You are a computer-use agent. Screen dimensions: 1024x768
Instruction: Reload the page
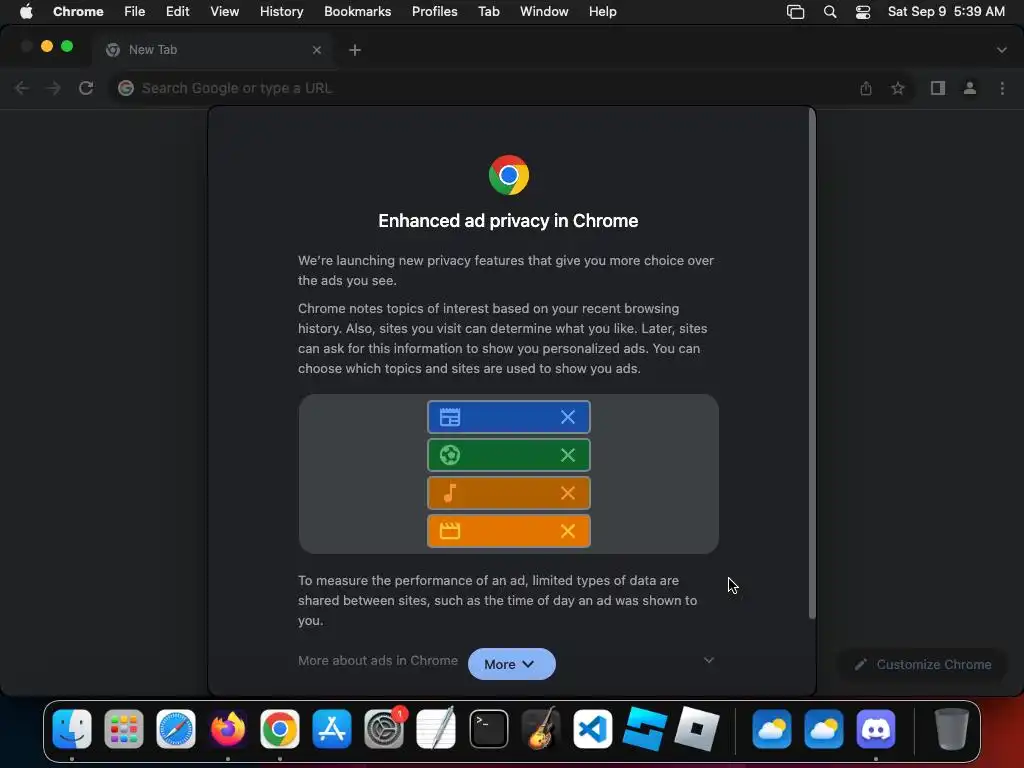click(x=86, y=88)
